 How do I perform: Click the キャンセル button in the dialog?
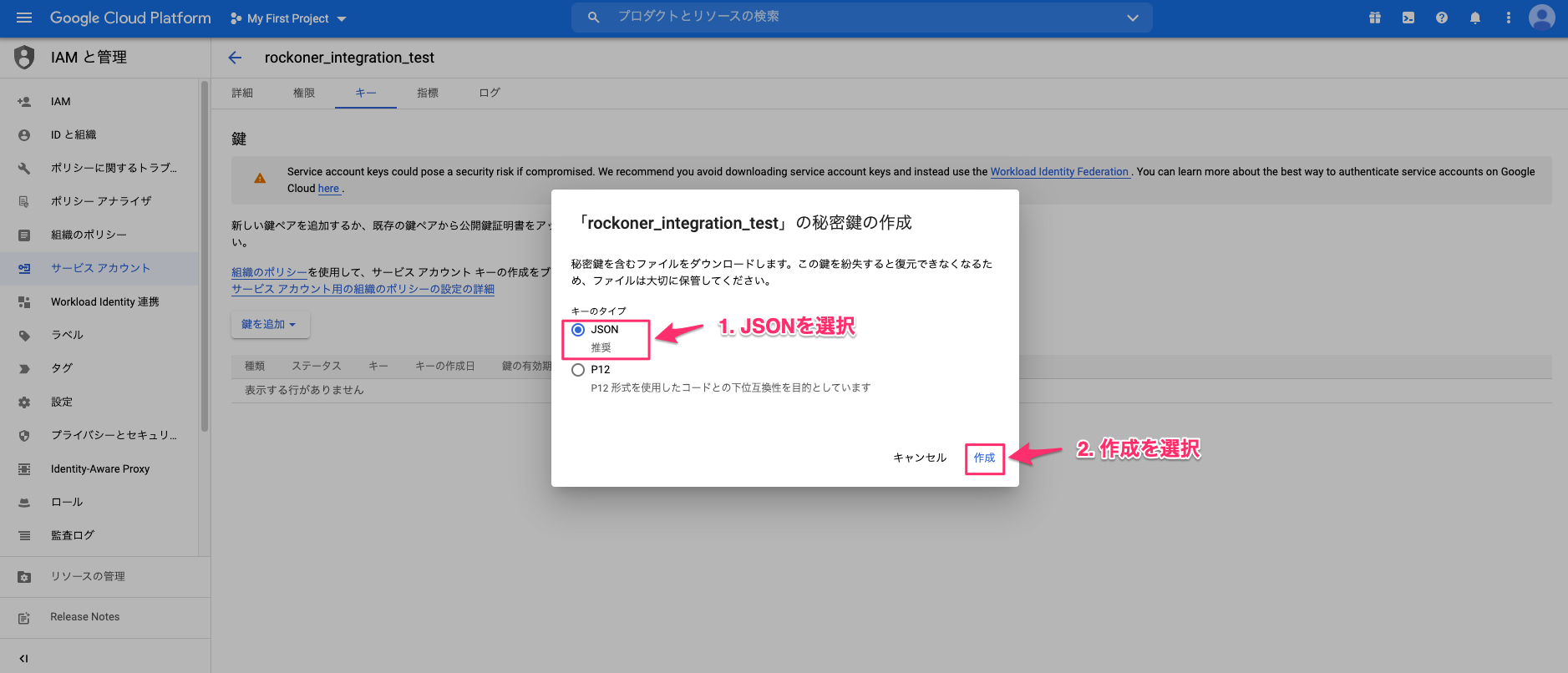pyautogui.click(x=920, y=458)
